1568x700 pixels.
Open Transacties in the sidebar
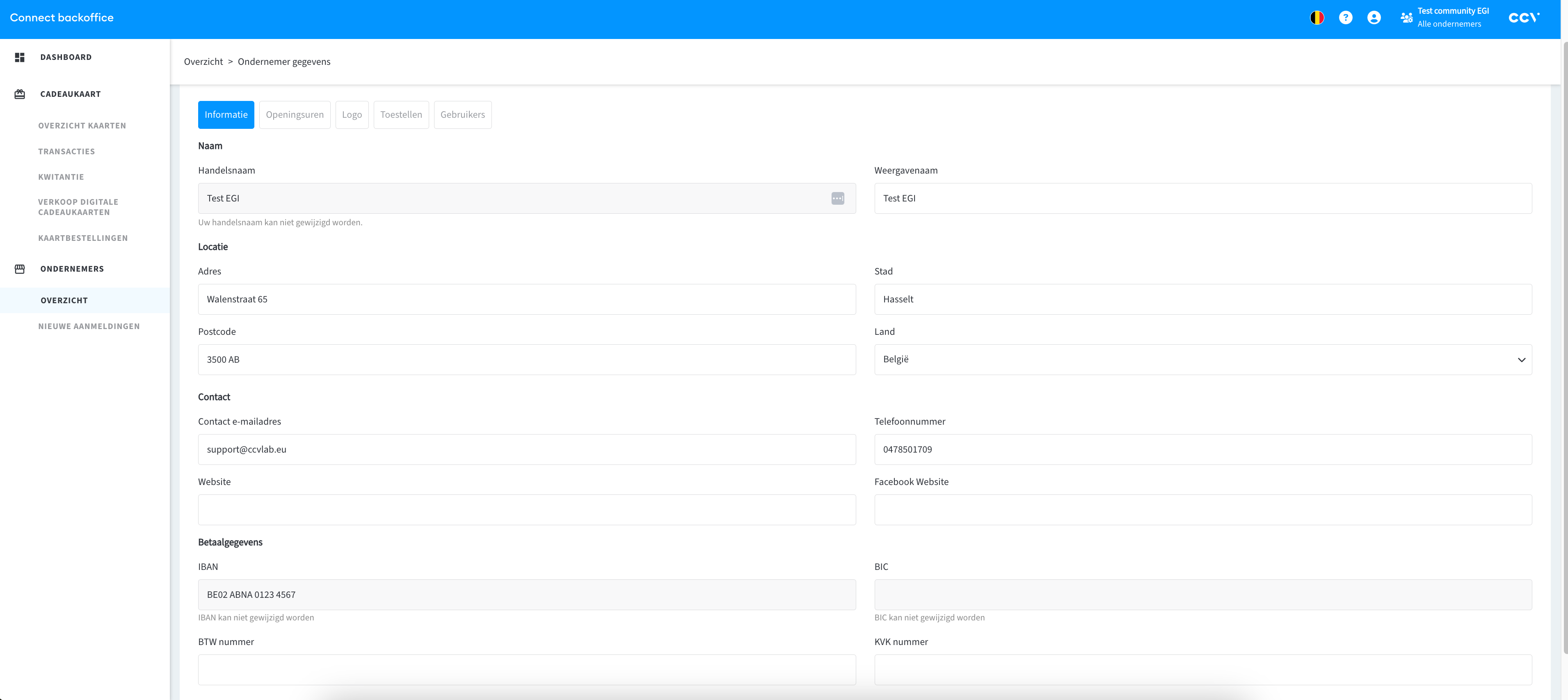point(66,151)
